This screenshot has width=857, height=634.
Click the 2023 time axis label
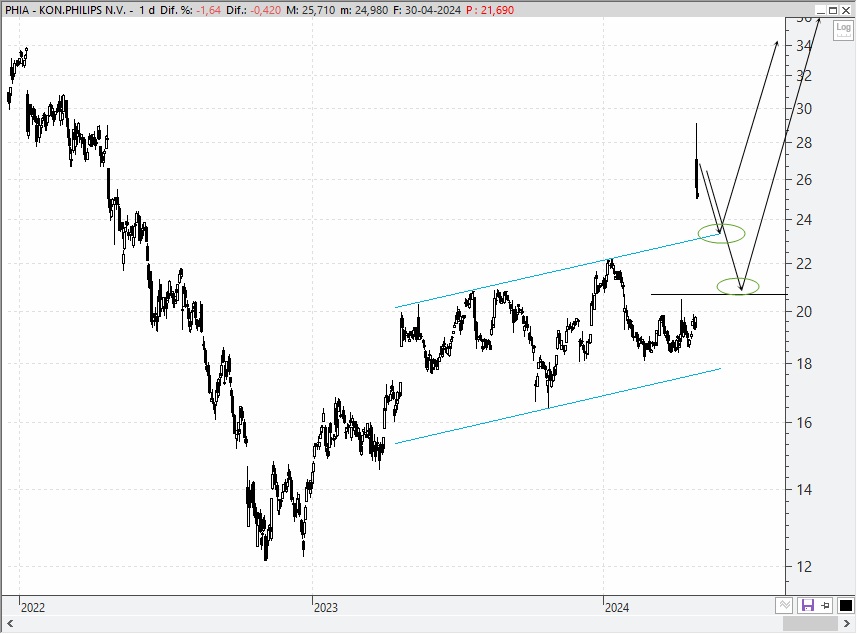pos(326,607)
